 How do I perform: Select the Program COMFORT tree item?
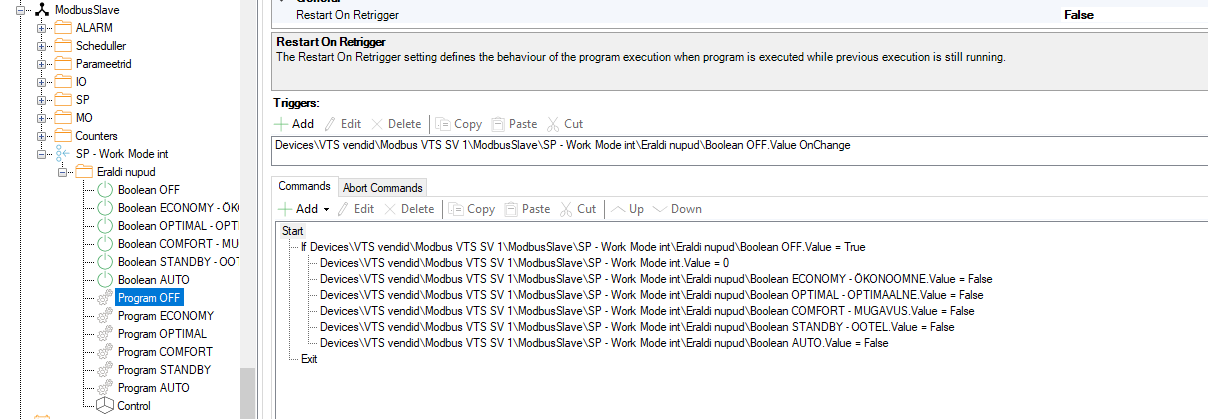pos(165,352)
